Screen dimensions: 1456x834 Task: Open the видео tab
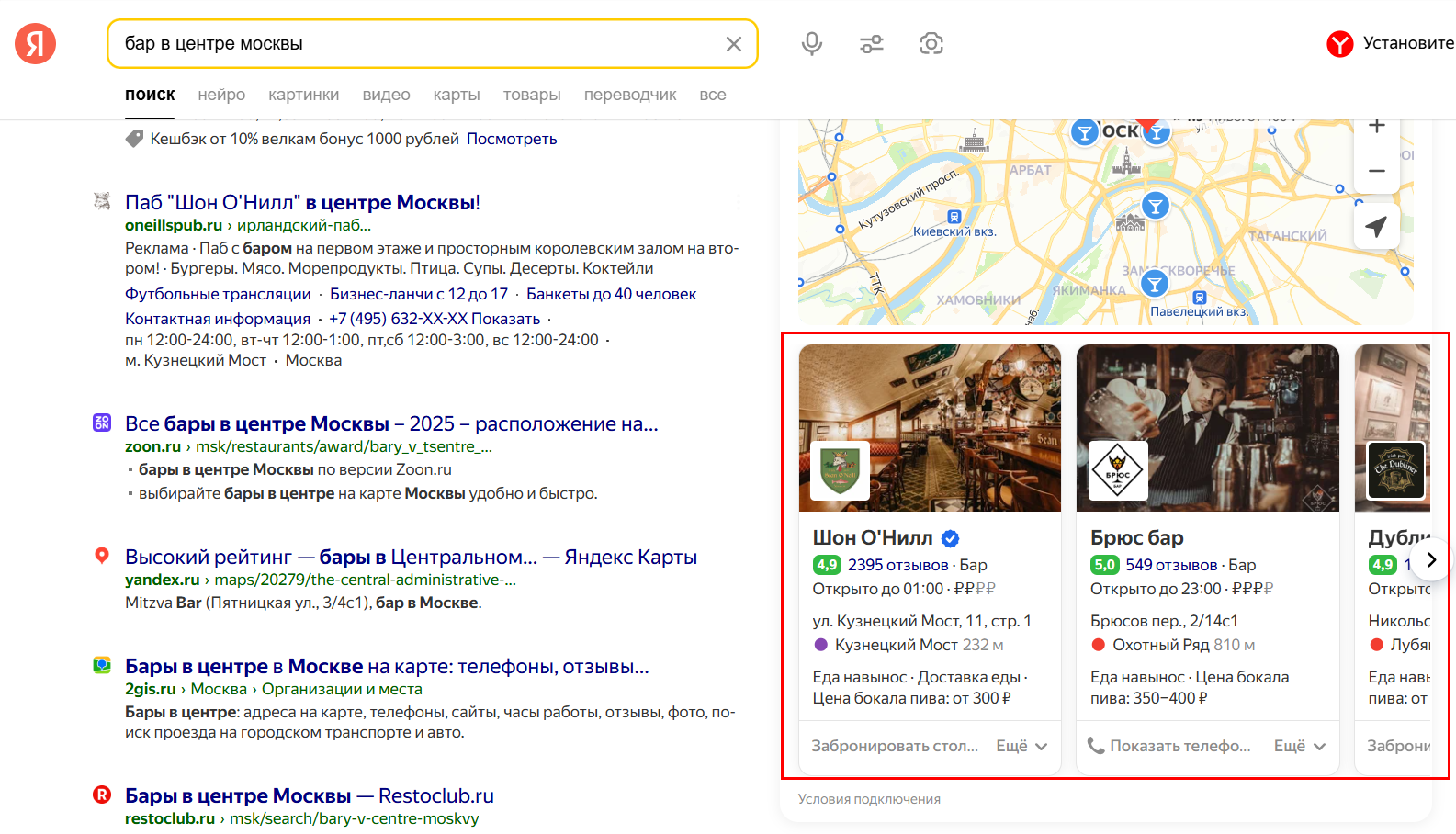[386, 95]
